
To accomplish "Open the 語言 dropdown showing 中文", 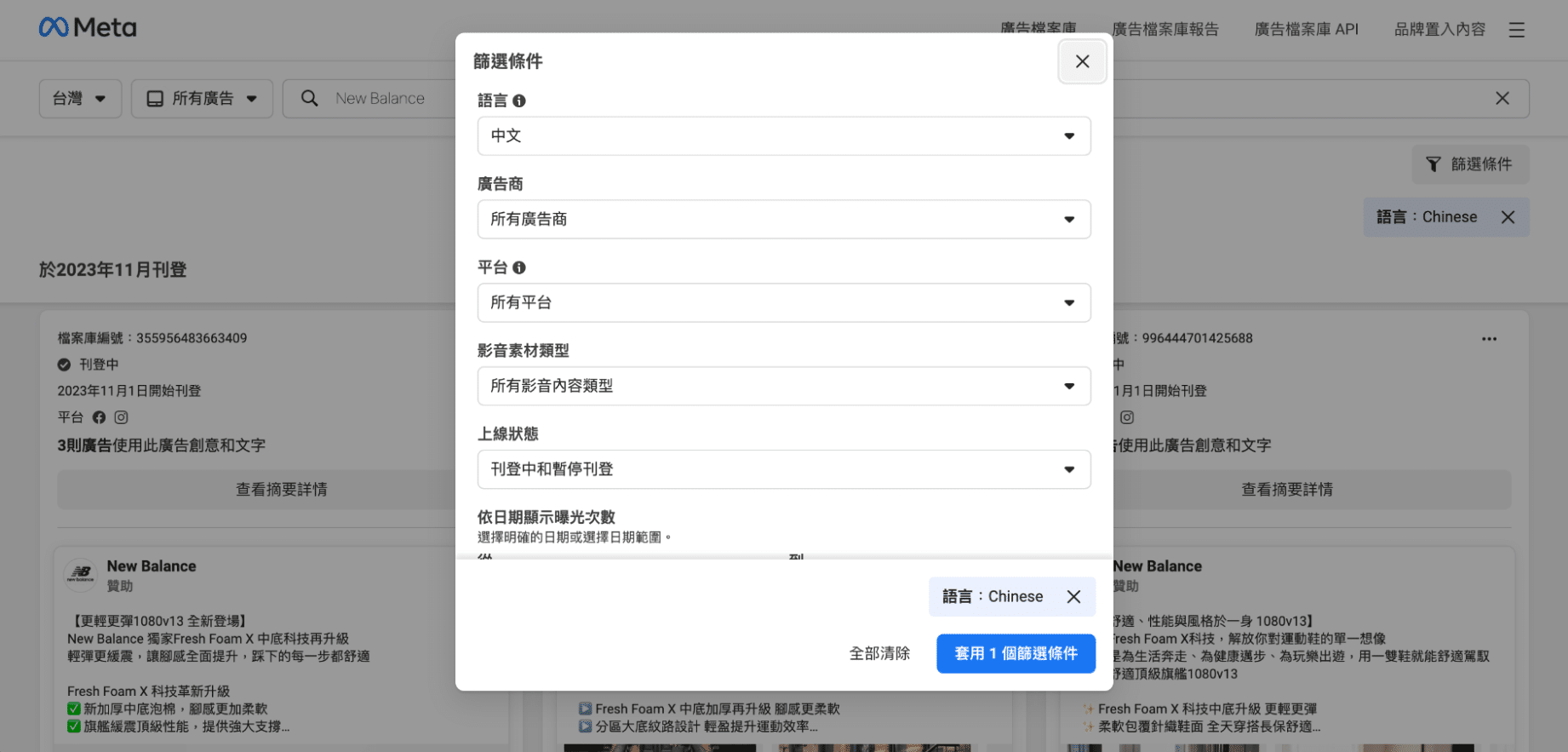I will 784,136.
